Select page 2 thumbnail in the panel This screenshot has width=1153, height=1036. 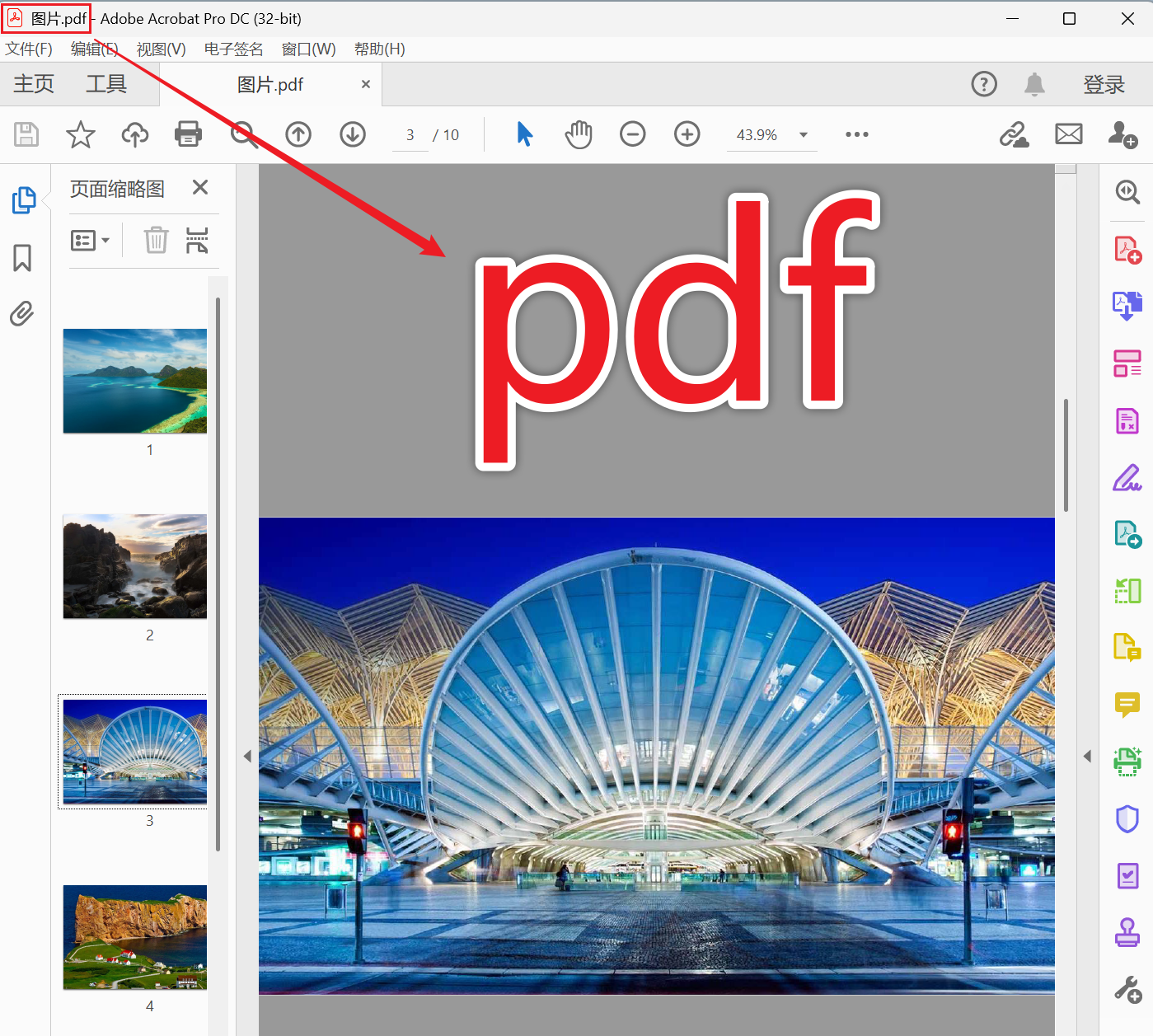(134, 566)
